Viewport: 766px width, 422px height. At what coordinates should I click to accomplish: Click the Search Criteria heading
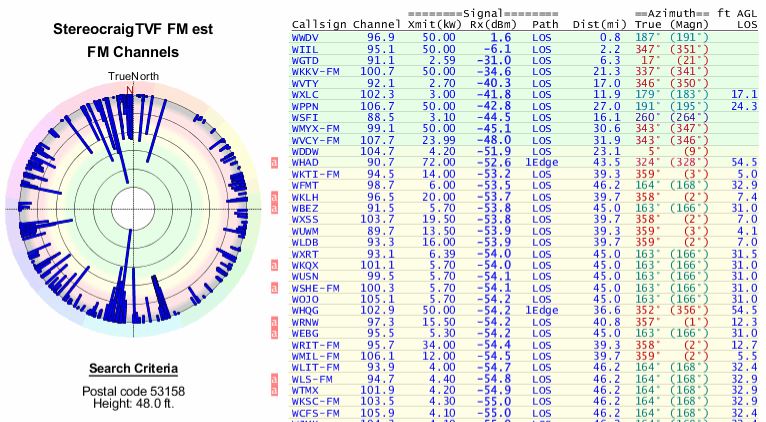coord(129,368)
